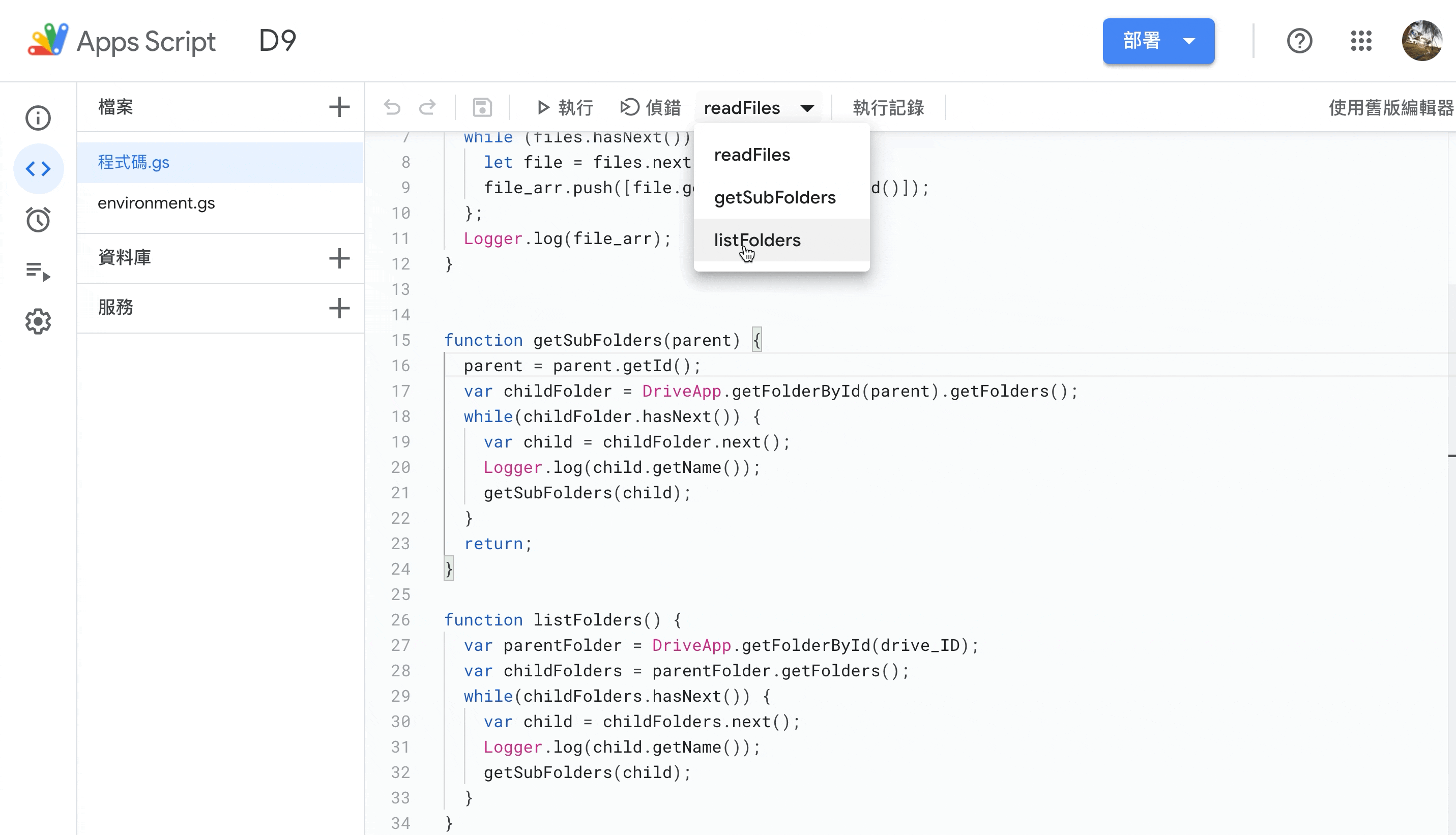Run the script with 執行 button

click(565, 107)
